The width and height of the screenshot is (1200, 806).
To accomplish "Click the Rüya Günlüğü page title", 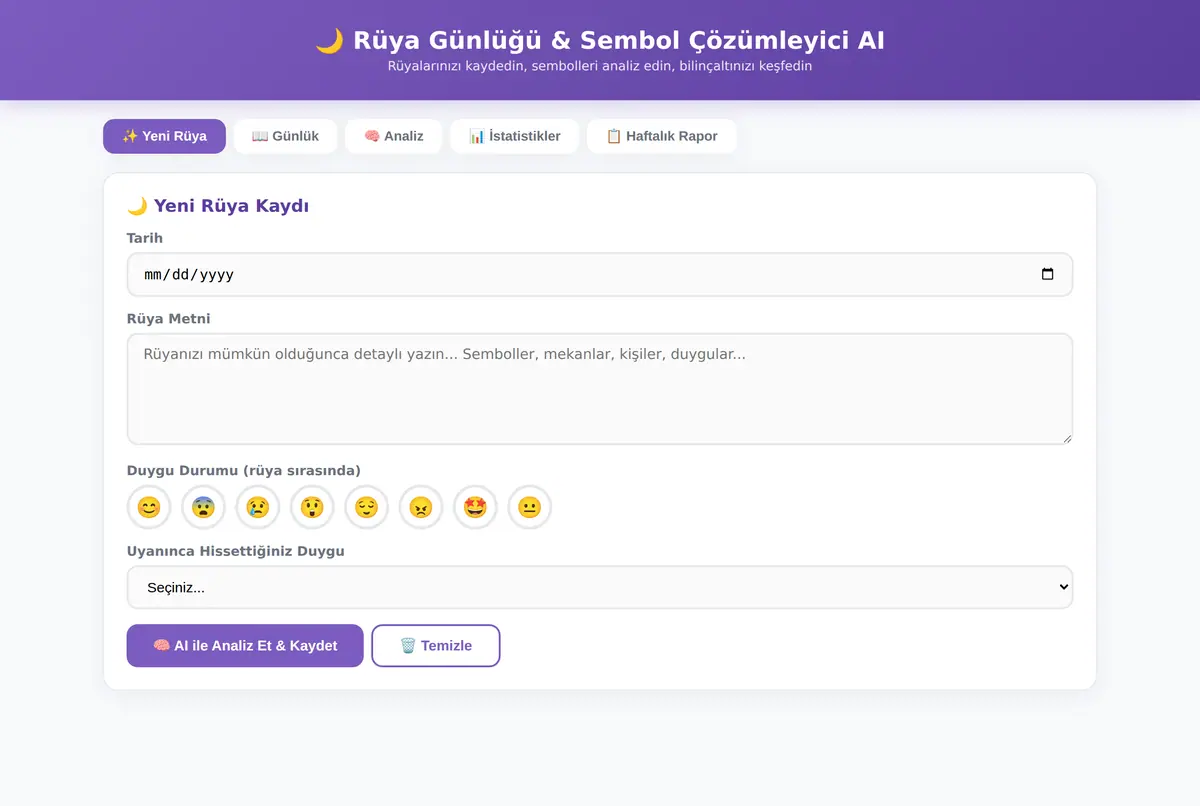I will [x=600, y=40].
